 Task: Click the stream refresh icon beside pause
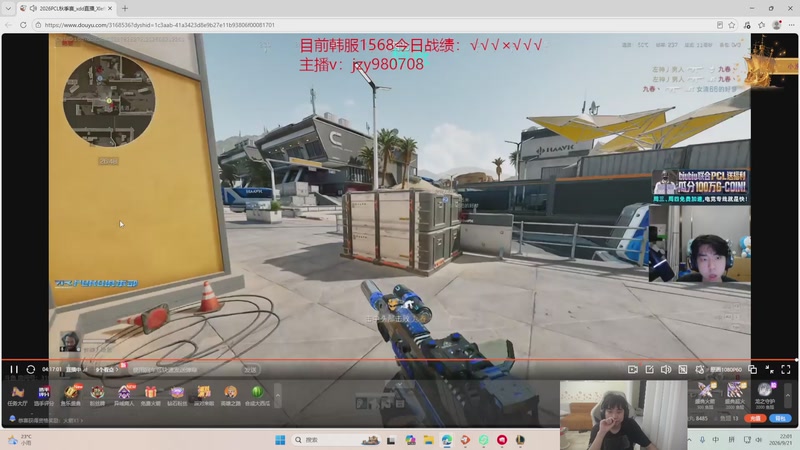coord(31,369)
